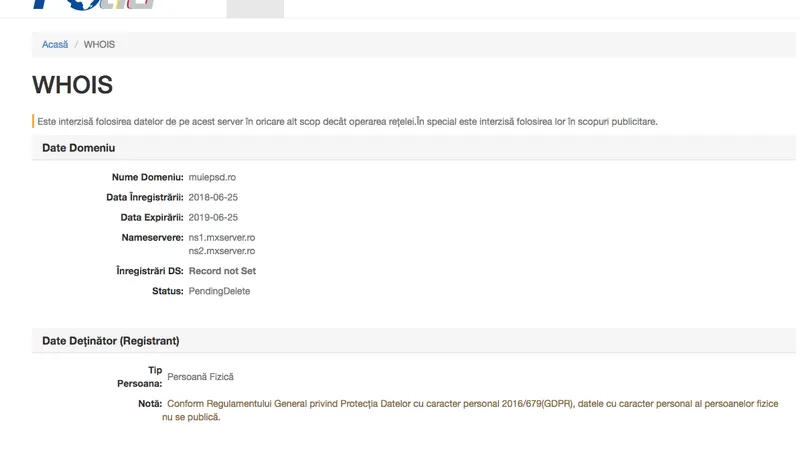Click the large WHOIS page heading
This screenshot has width=800, height=450.
tap(72, 85)
